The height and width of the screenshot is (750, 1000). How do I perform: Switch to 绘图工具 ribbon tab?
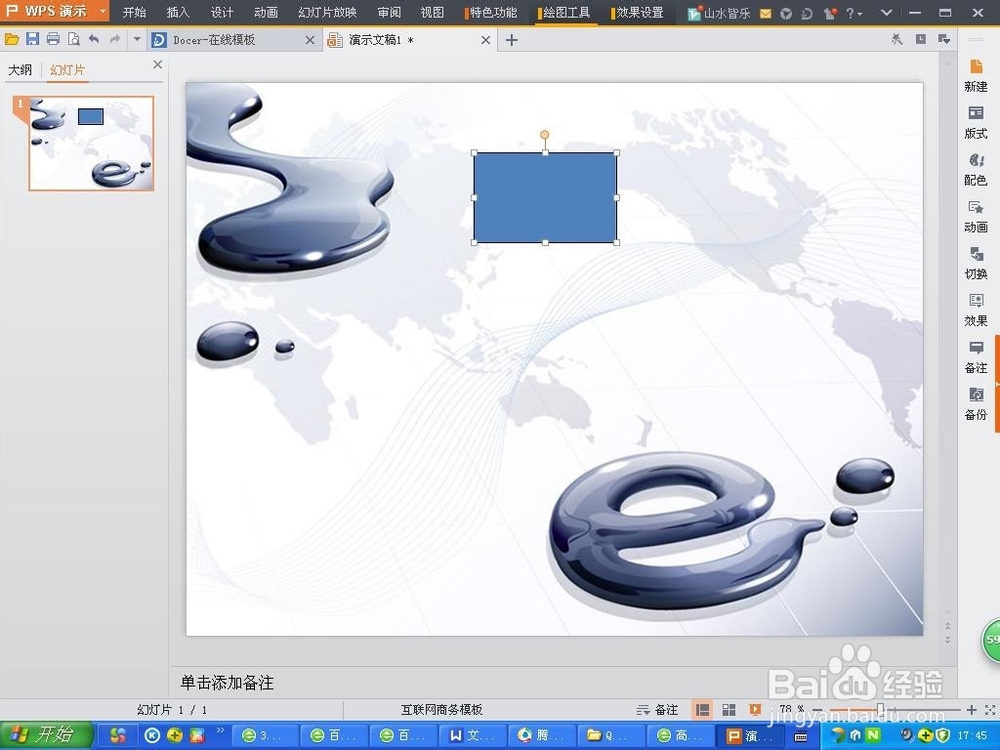[x=564, y=12]
